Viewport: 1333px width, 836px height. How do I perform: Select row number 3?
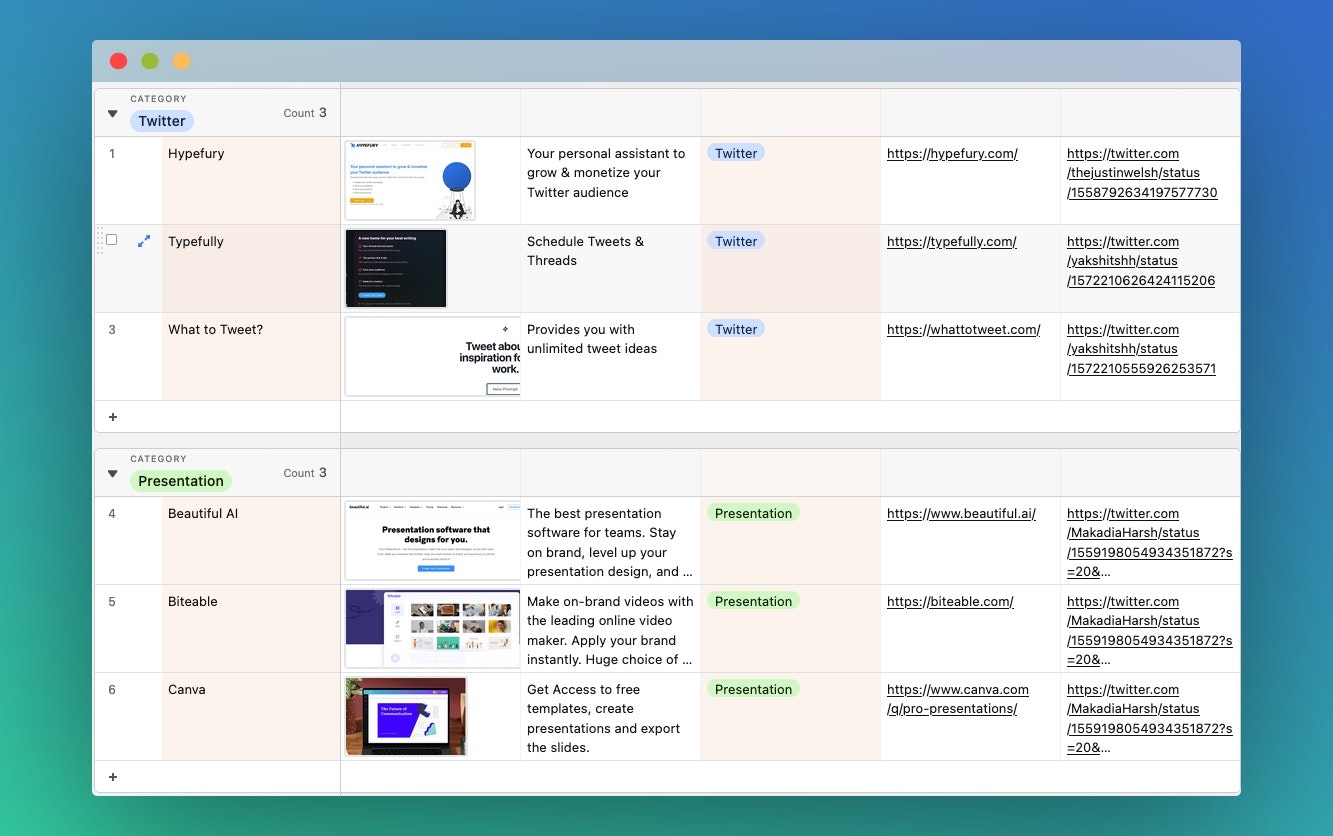[112, 330]
